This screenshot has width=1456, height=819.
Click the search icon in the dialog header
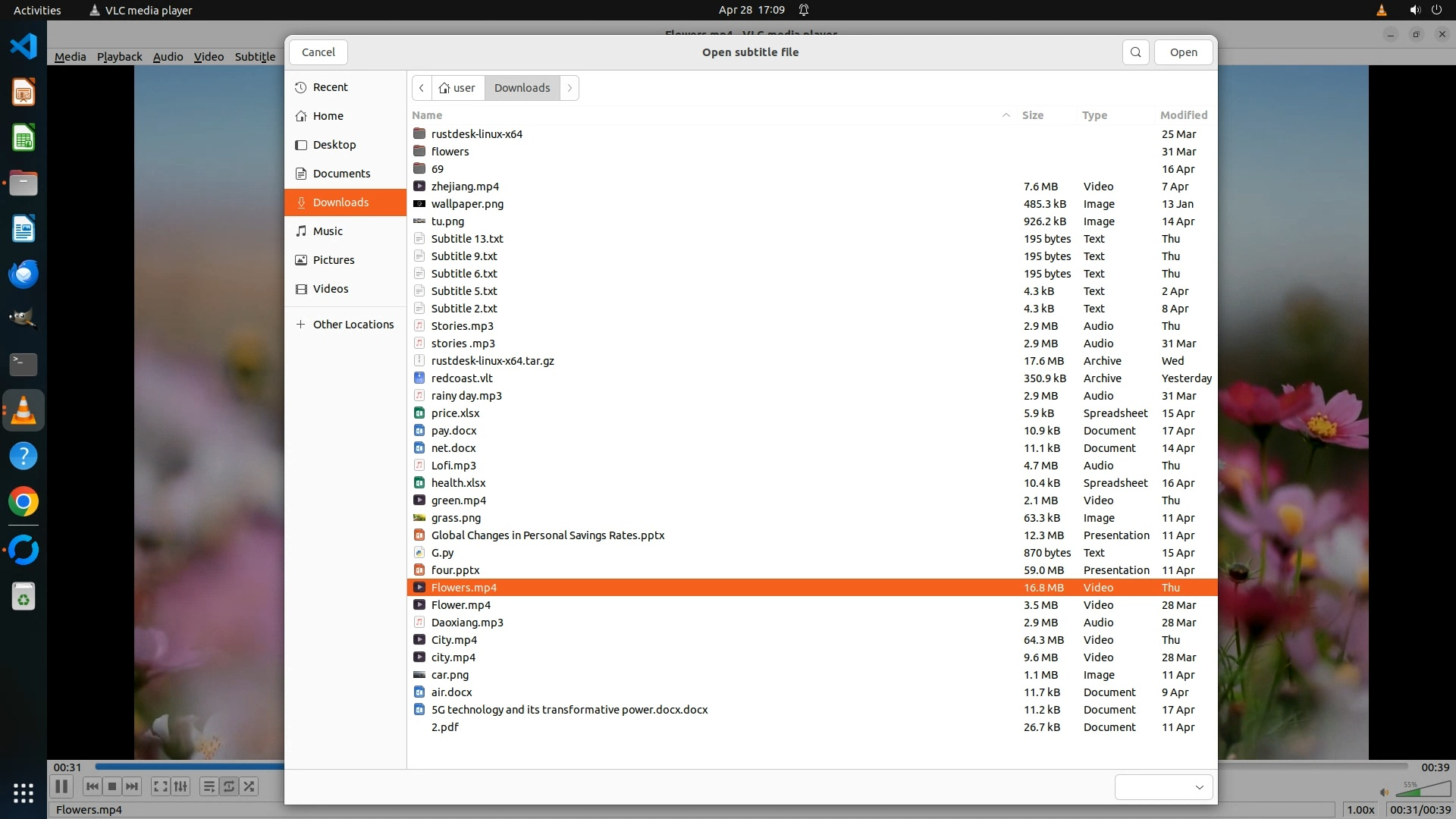pyautogui.click(x=1135, y=52)
